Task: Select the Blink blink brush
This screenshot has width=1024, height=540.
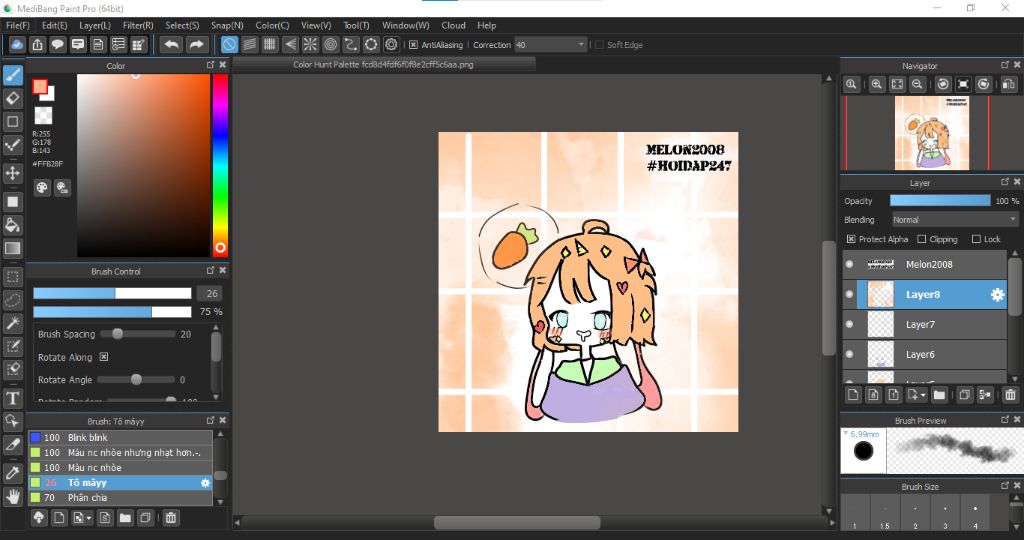Action: coord(120,437)
